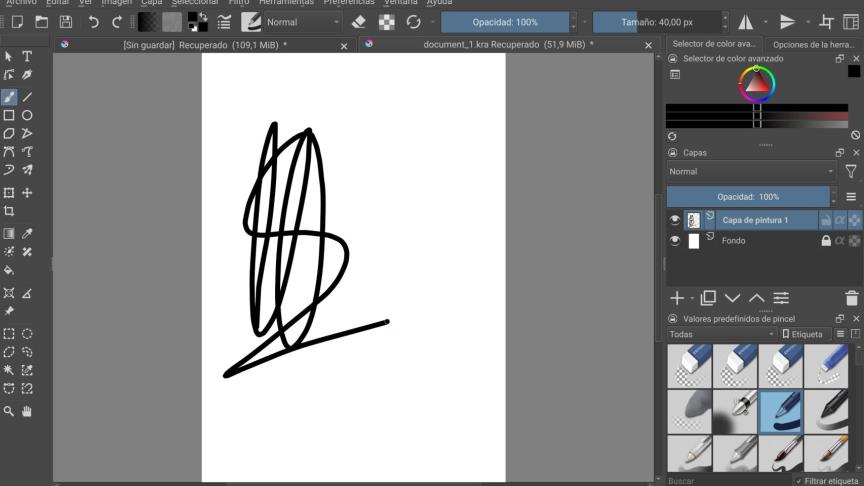Open the brush editor settings button
The width and height of the screenshot is (864, 486).
tap(224, 22)
